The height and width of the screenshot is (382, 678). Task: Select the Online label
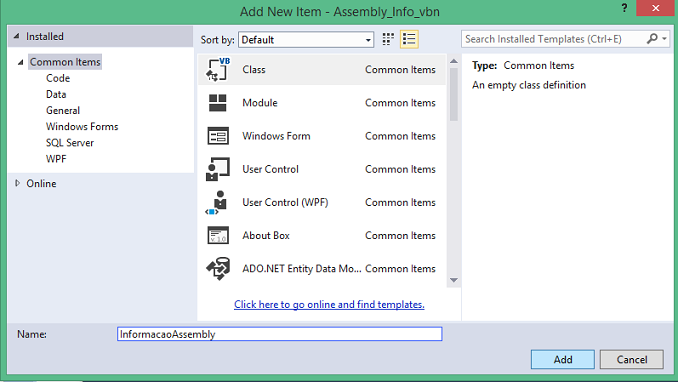click(x=42, y=183)
